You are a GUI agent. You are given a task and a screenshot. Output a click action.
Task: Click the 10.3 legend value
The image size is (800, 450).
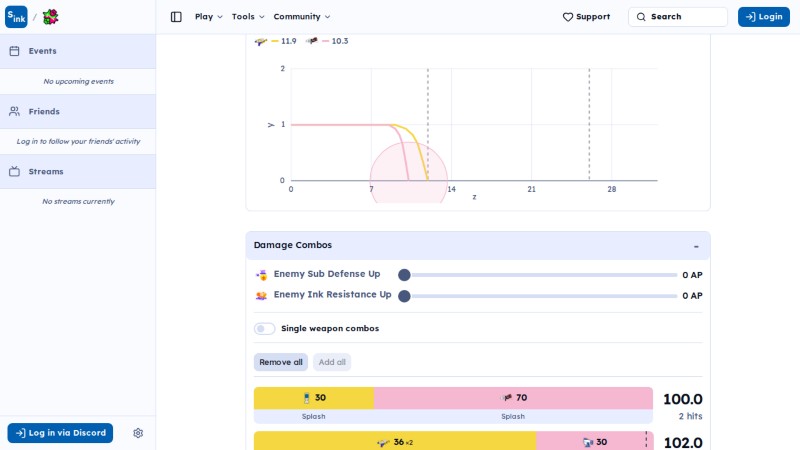pyautogui.click(x=340, y=41)
